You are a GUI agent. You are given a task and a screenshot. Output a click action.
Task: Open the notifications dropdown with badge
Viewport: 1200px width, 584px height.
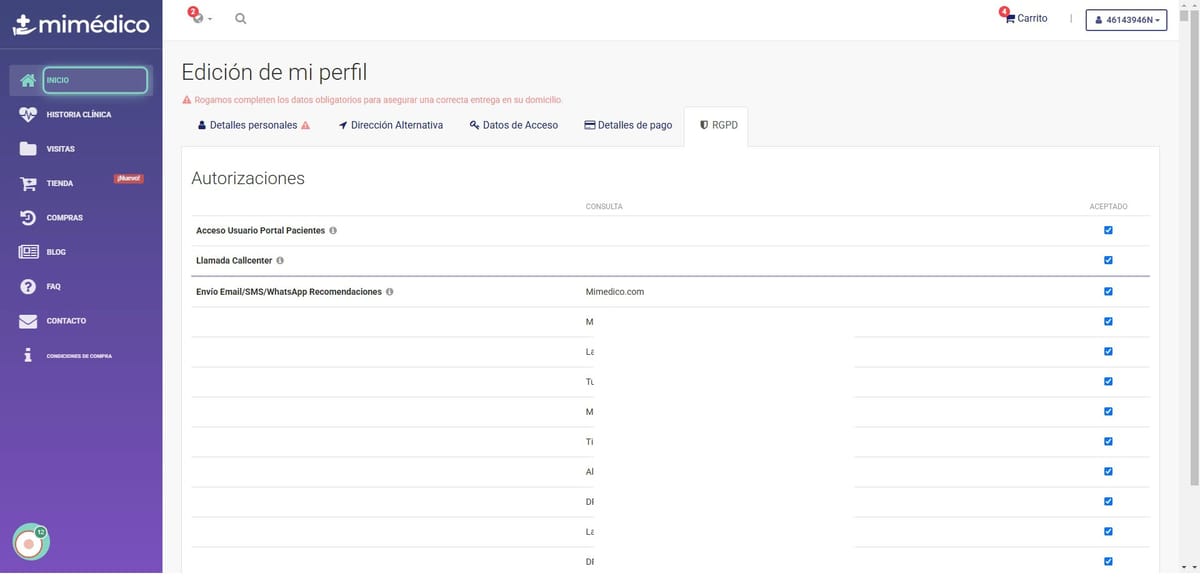coord(200,19)
